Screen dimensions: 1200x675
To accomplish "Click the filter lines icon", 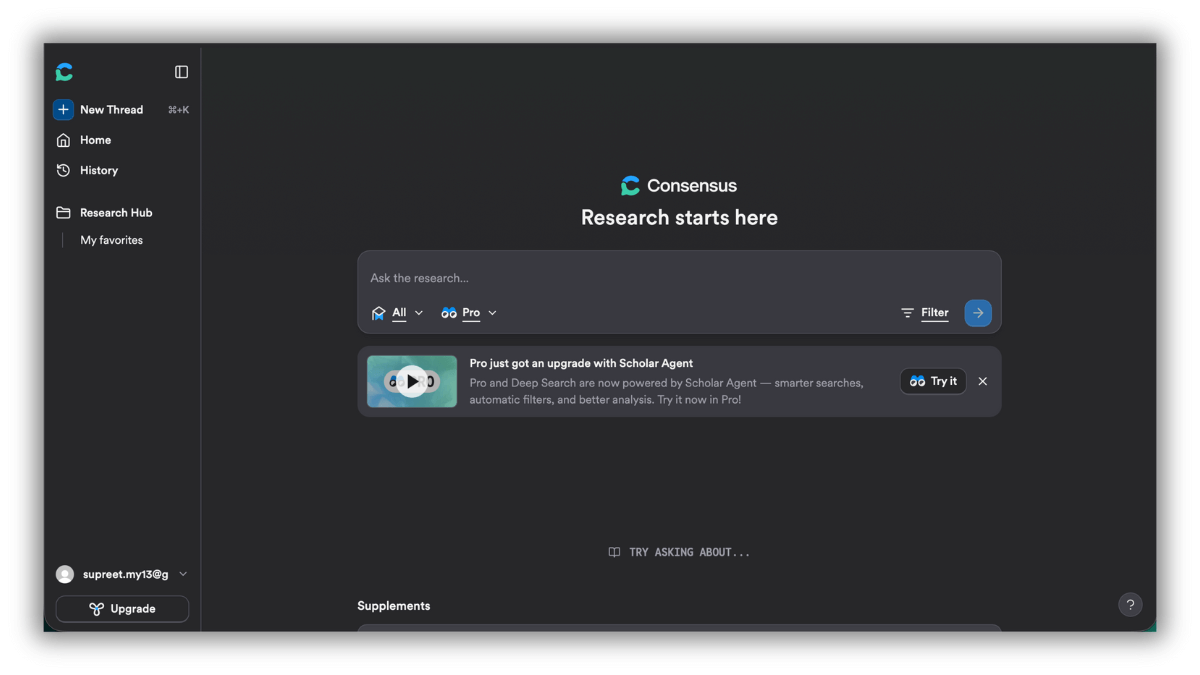I will [907, 313].
